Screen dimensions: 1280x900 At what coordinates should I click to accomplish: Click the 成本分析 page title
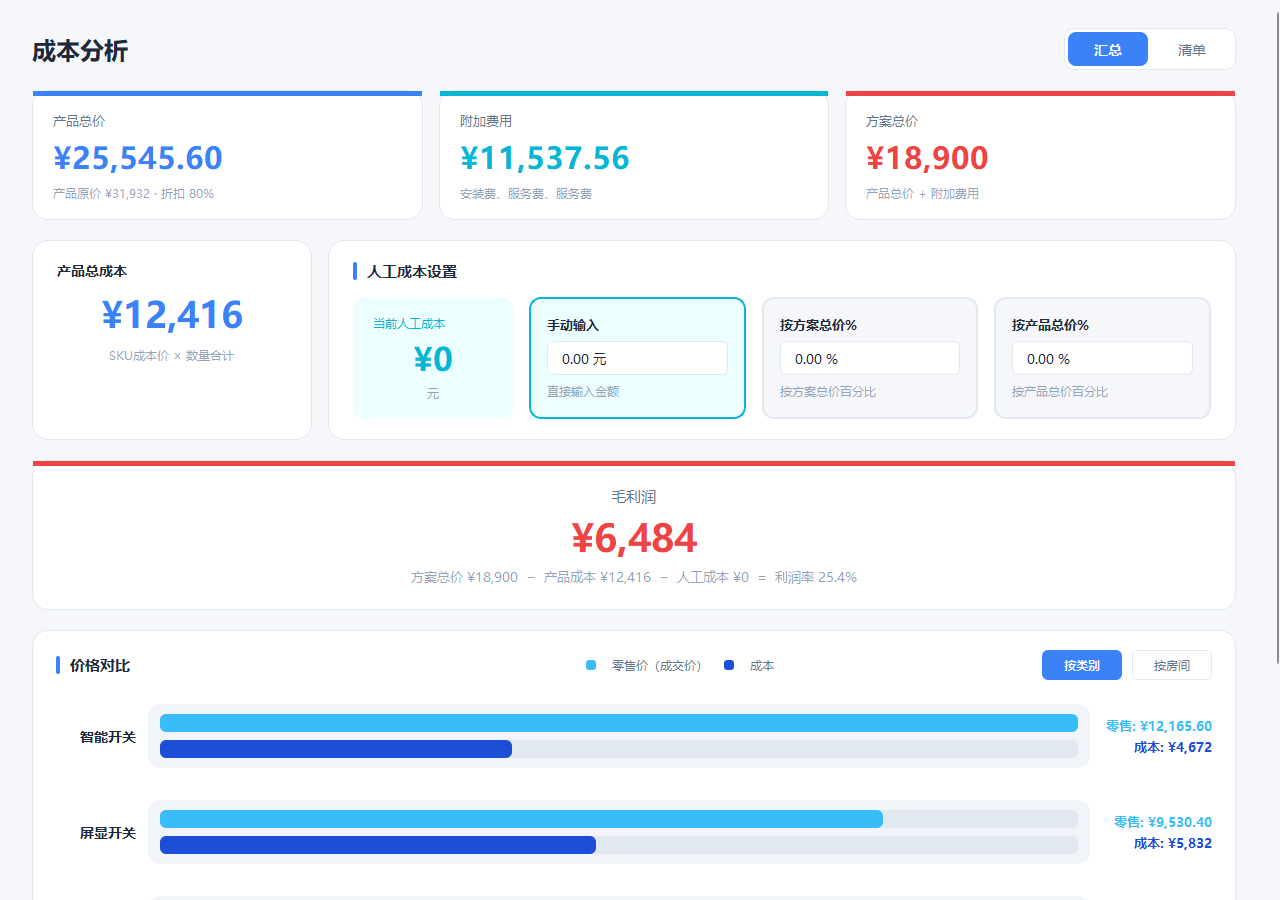(x=80, y=51)
